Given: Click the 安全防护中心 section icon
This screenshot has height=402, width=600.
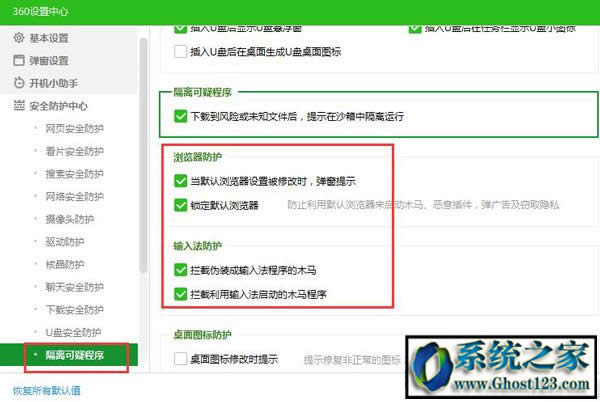Looking at the screenshot, I should [x=18, y=105].
